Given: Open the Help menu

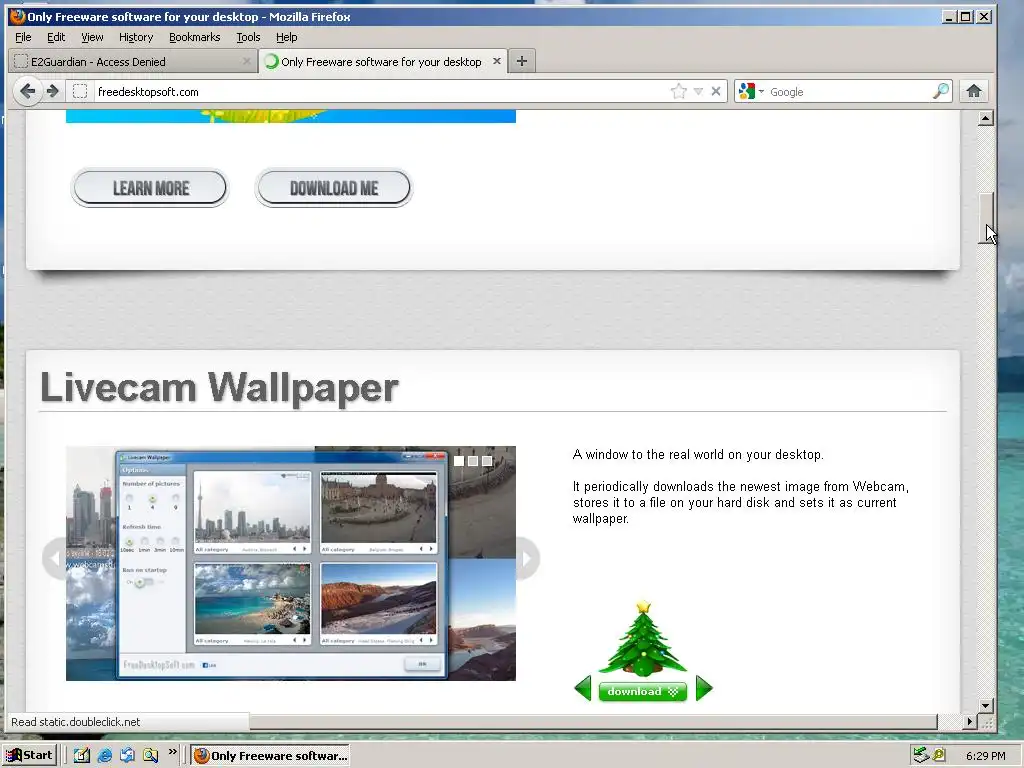Looking at the screenshot, I should coord(286,37).
